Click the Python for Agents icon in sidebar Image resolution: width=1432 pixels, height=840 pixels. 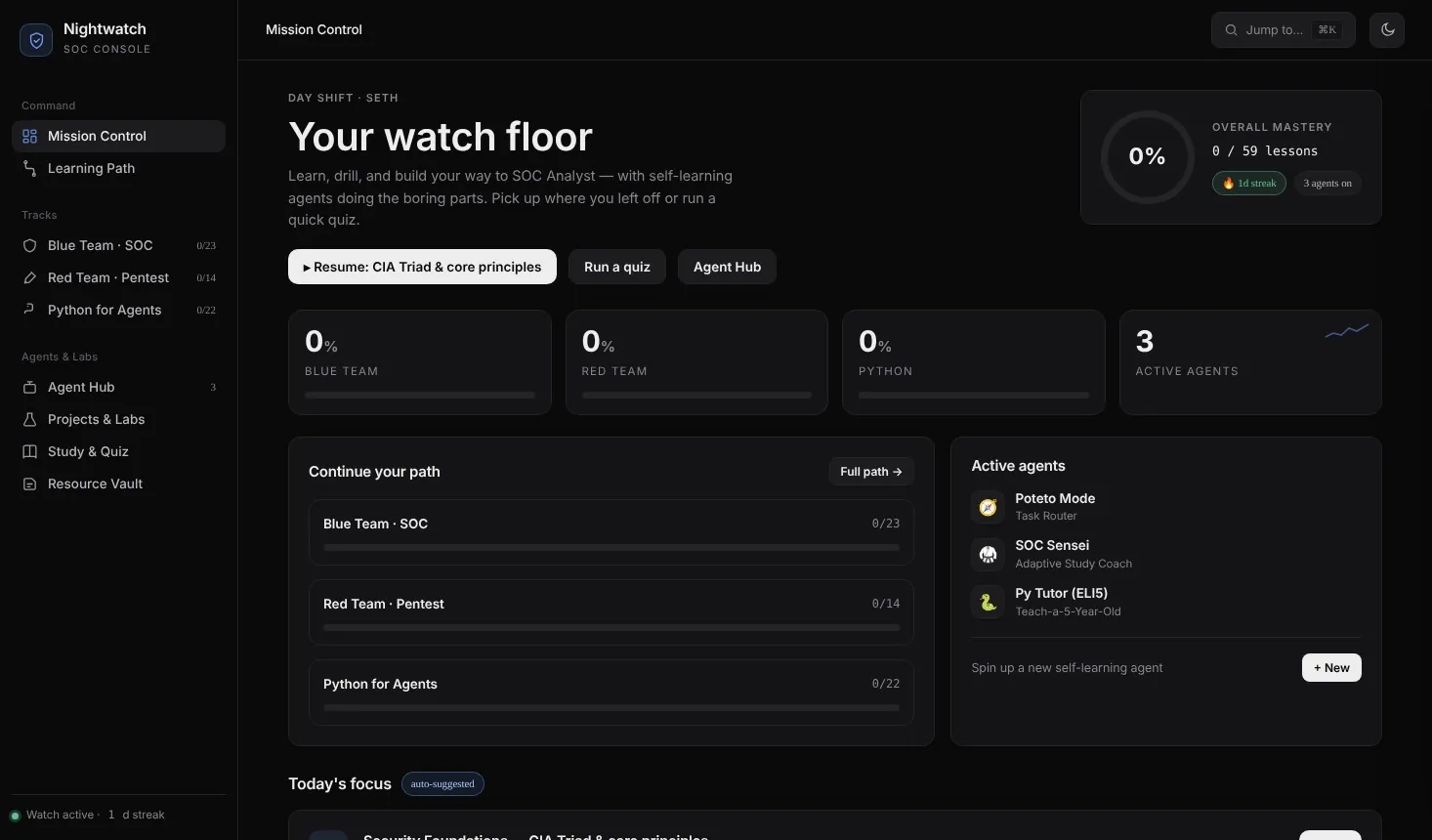29,310
